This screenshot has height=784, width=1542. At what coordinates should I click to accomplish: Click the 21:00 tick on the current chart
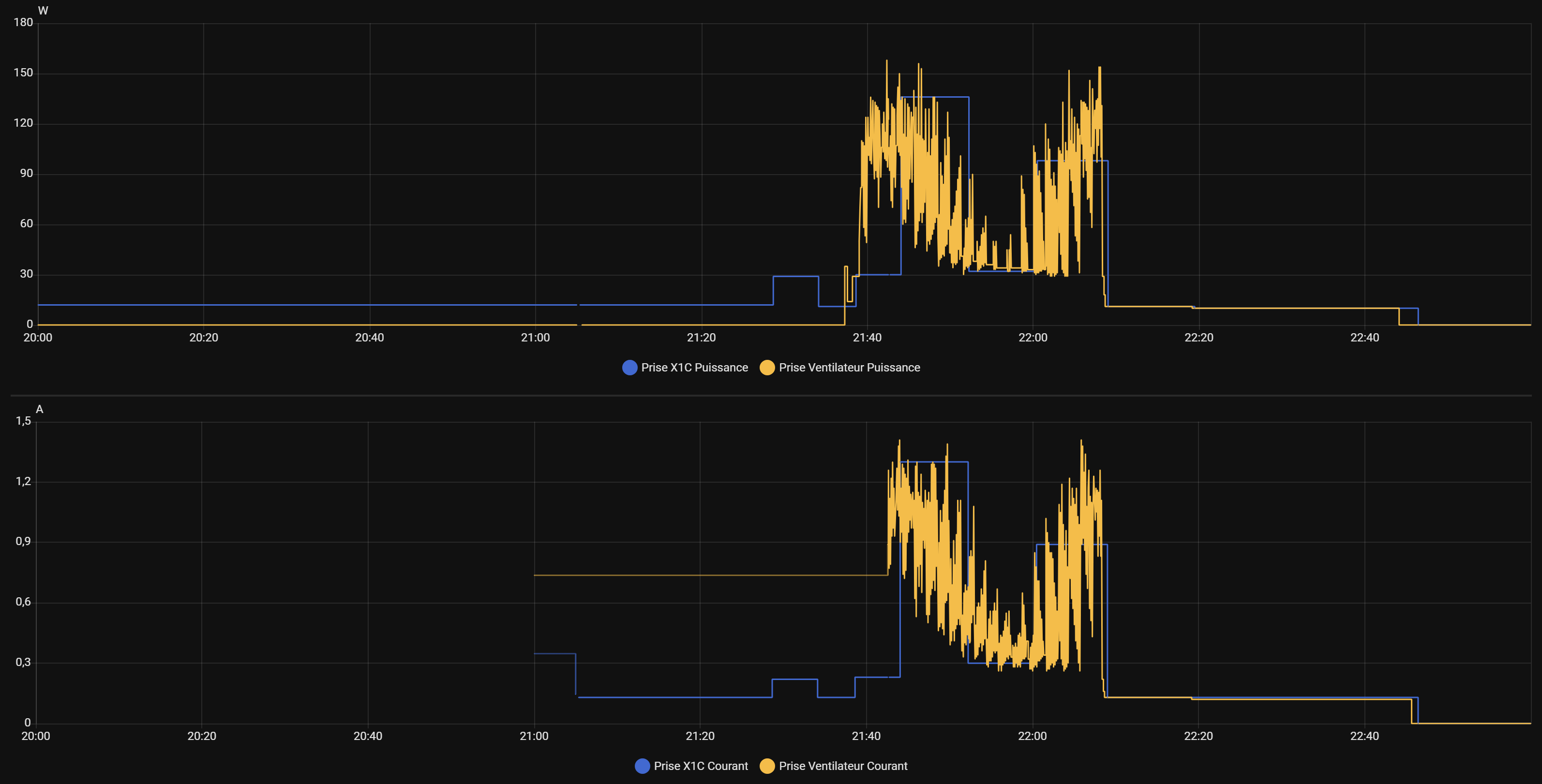(x=534, y=736)
